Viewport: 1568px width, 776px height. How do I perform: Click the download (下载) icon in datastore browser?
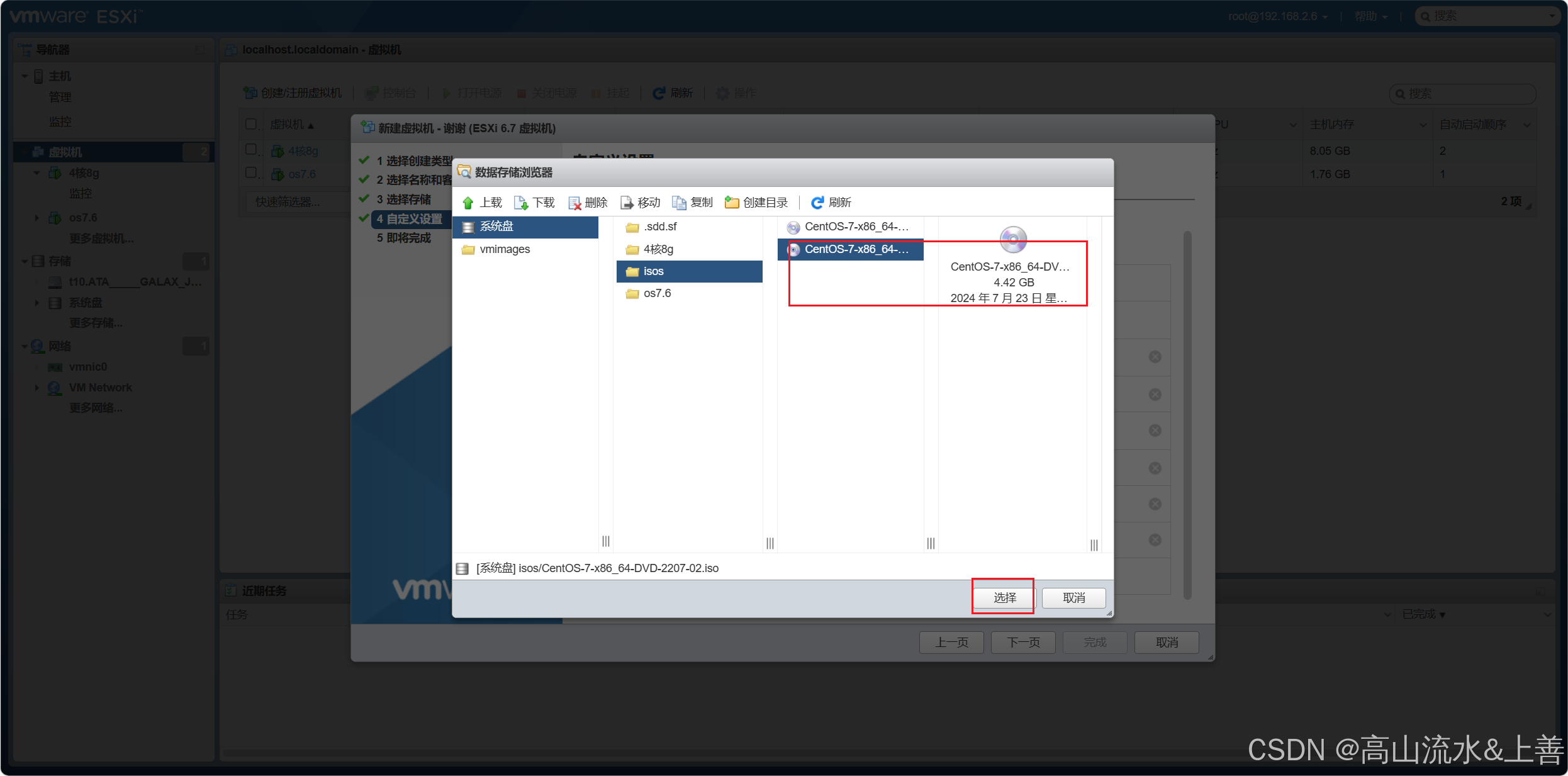tap(521, 203)
